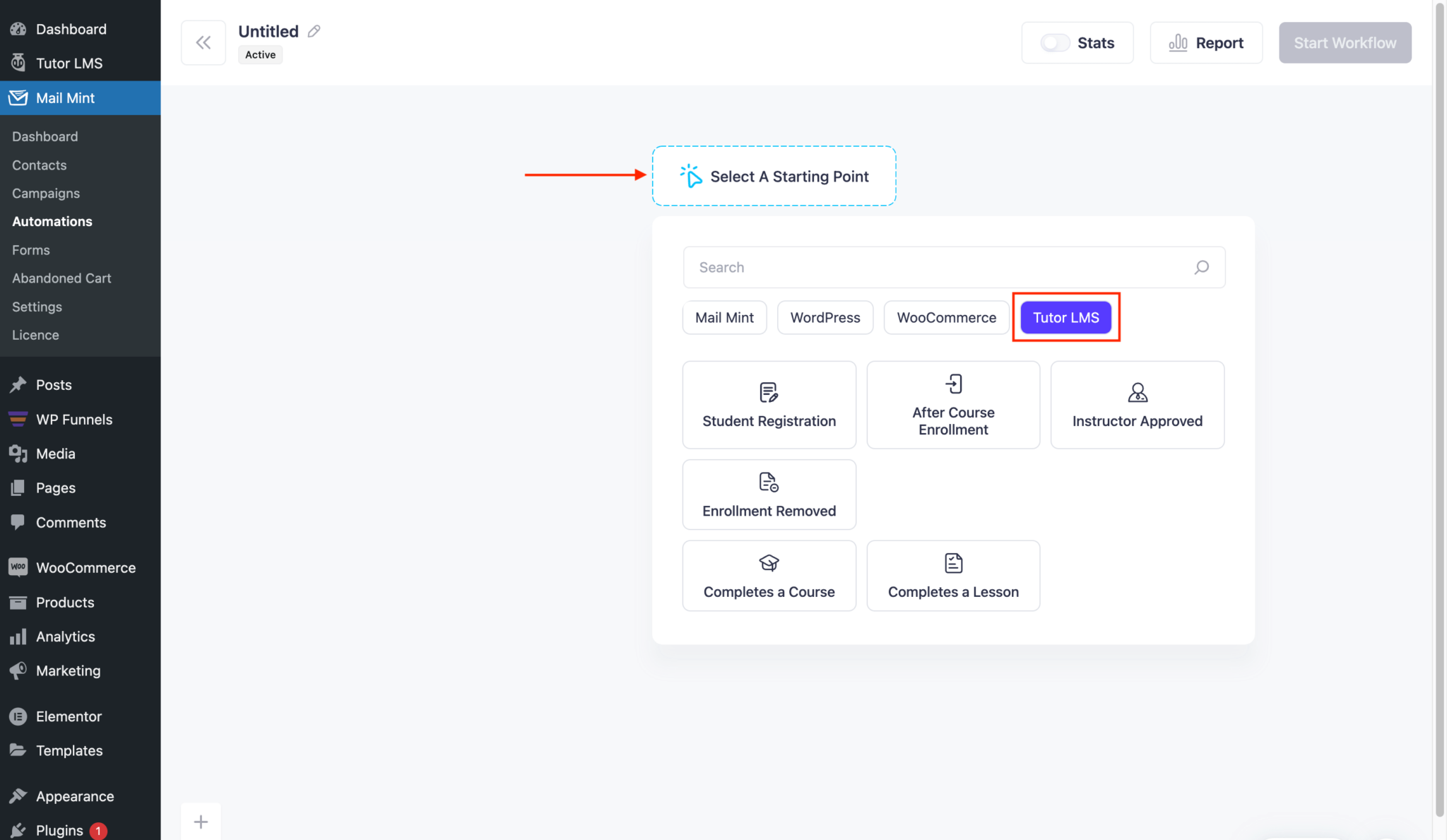The width and height of the screenshot is (1447, 840).
Task: Choose Completes a Lesson trigger
Action: (953, 576)
